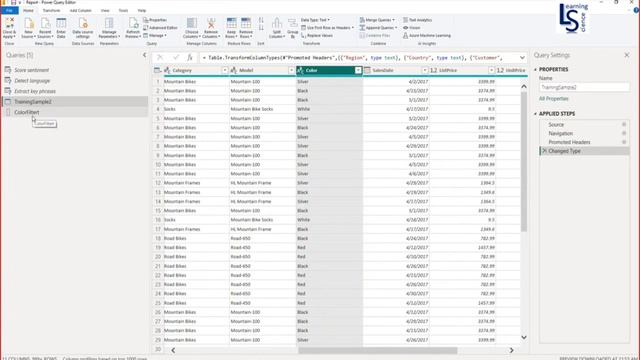
Task: Click the All Properties link
Action: (x=553, y=99)
